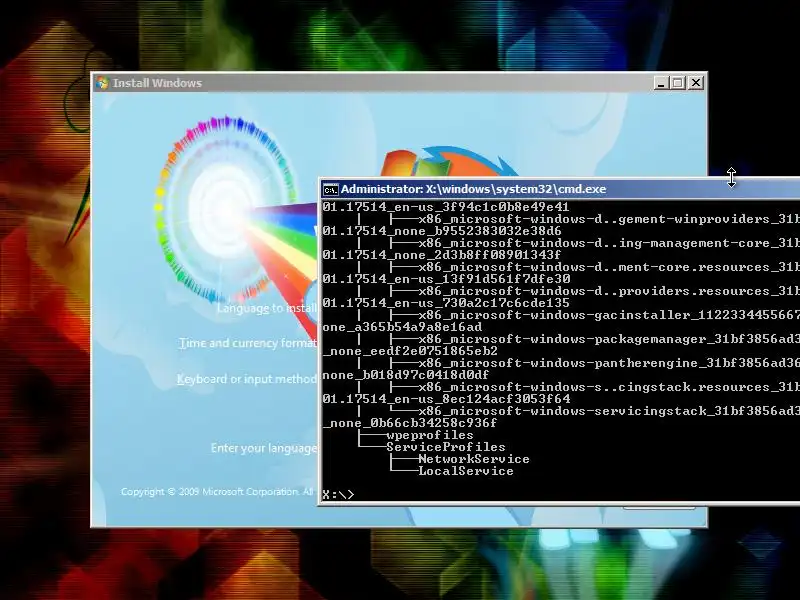The image size is (800, 600).
Task: Click the d..gement-winproviders output line
Action: point(609,219)
